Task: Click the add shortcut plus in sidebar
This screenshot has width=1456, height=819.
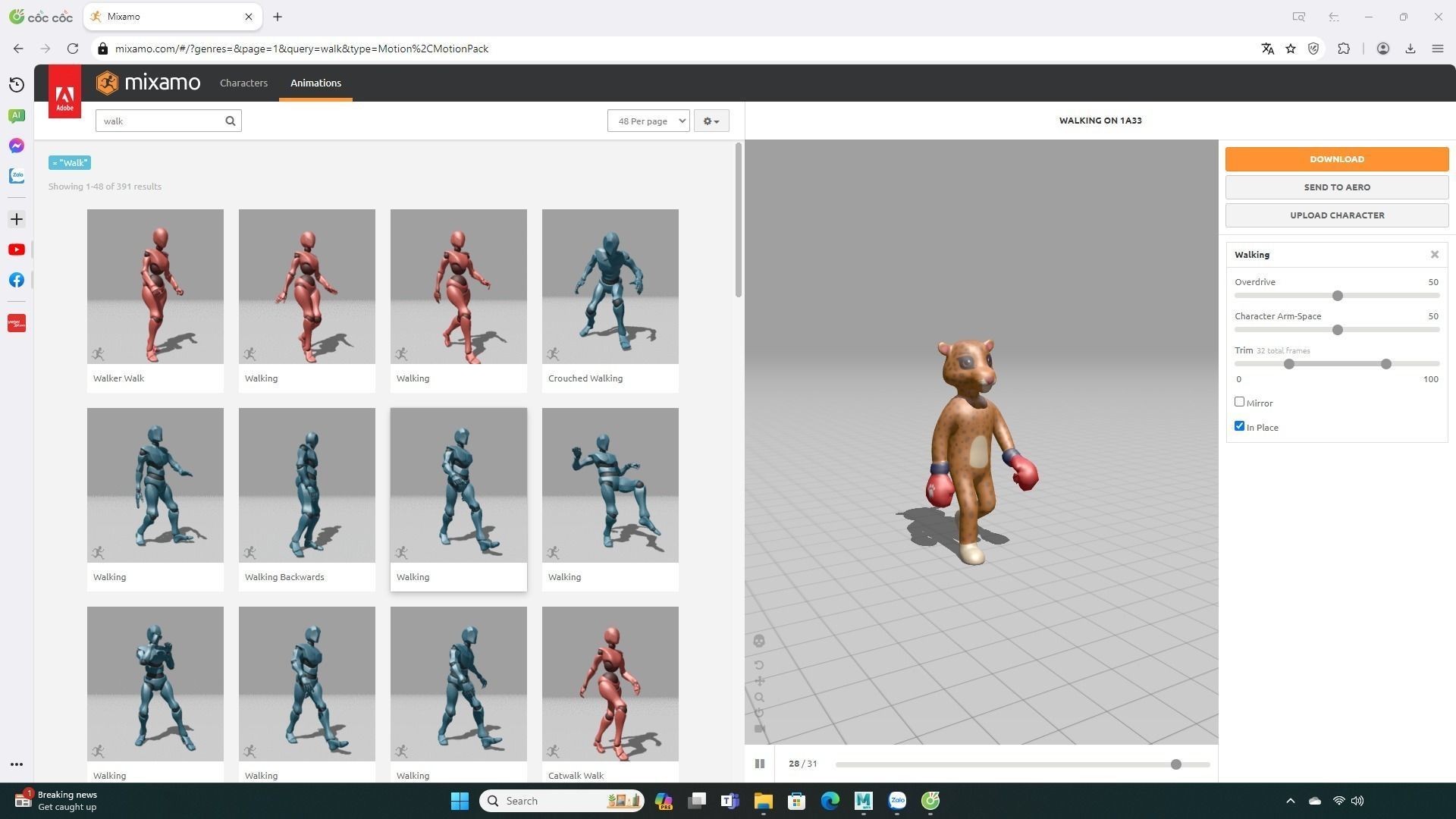Action: coord(17,219)
